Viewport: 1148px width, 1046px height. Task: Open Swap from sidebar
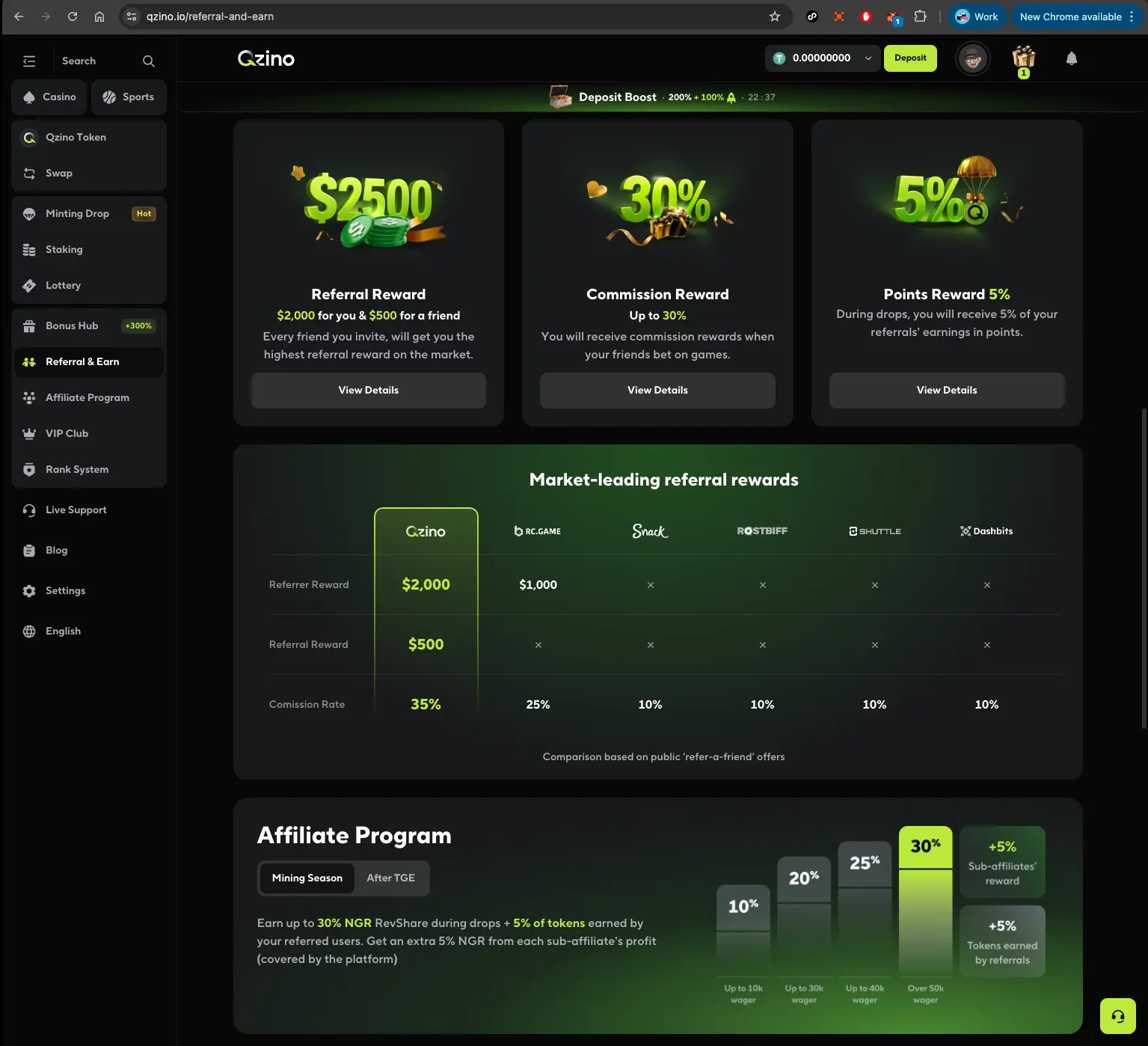(x=89, y=174)
